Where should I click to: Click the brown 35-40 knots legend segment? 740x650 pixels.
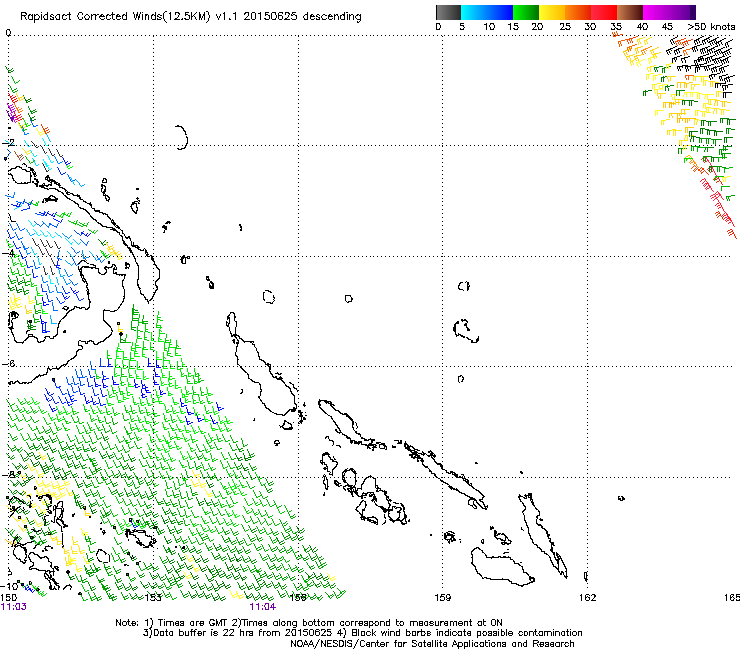(630, 12)
